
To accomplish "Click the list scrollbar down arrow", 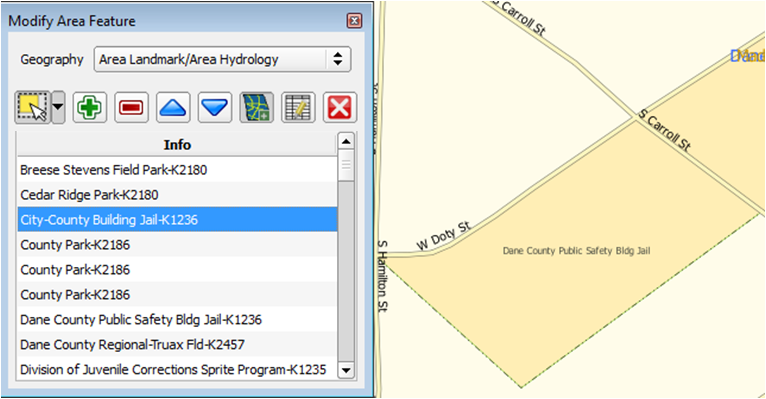I will click(346, 370).
